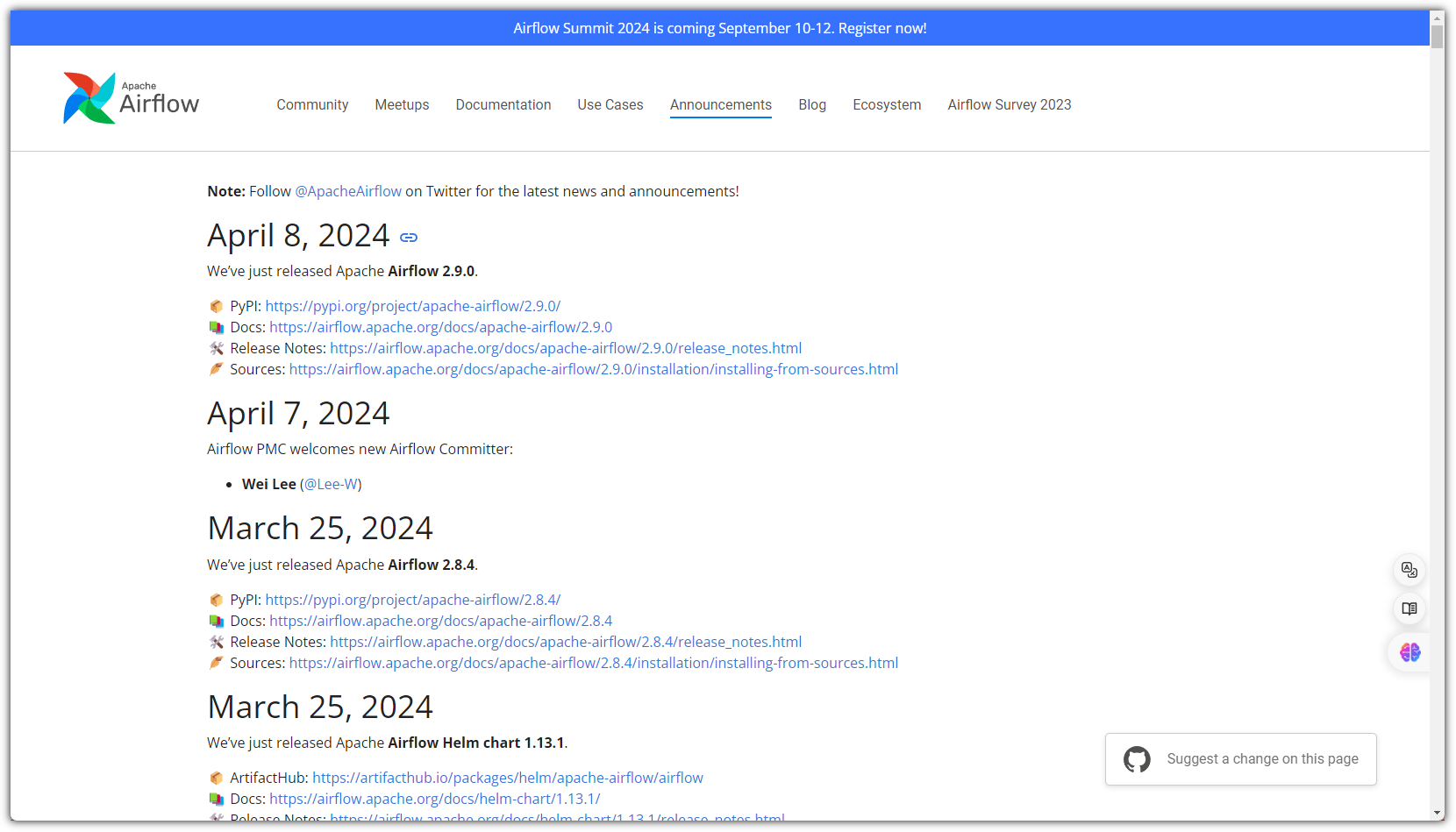Click the translate icon on the right edge

click(1410, 570)
